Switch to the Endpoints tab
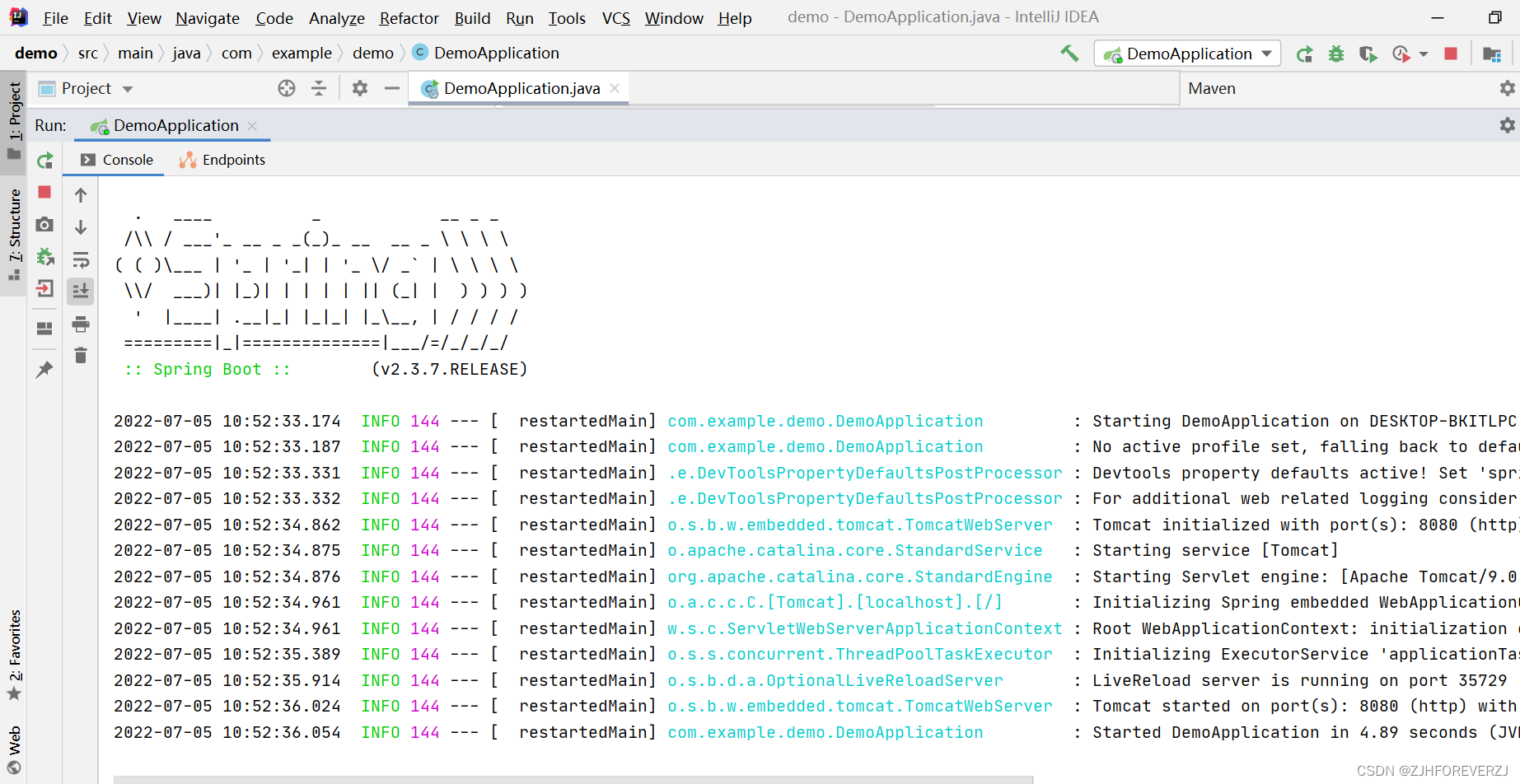Image resolution: width=1520 pixels, height=784 pixels. 222,160
